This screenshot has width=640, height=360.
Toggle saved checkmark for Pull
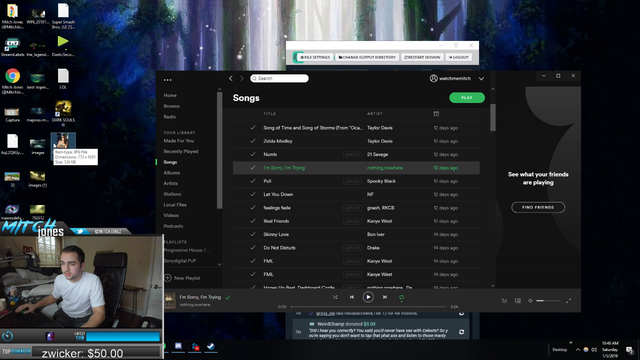253,181
